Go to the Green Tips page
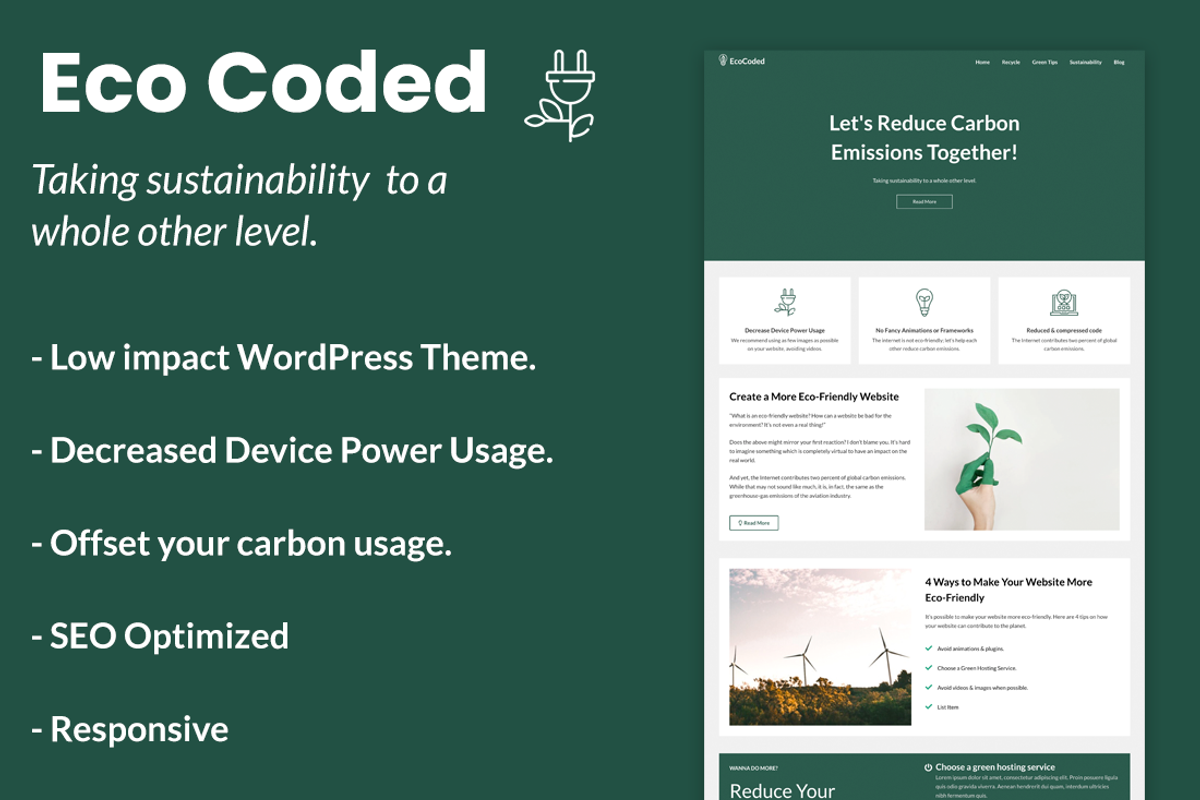1200x800 pixels. pyautogui.click(x=1045, y=62)
